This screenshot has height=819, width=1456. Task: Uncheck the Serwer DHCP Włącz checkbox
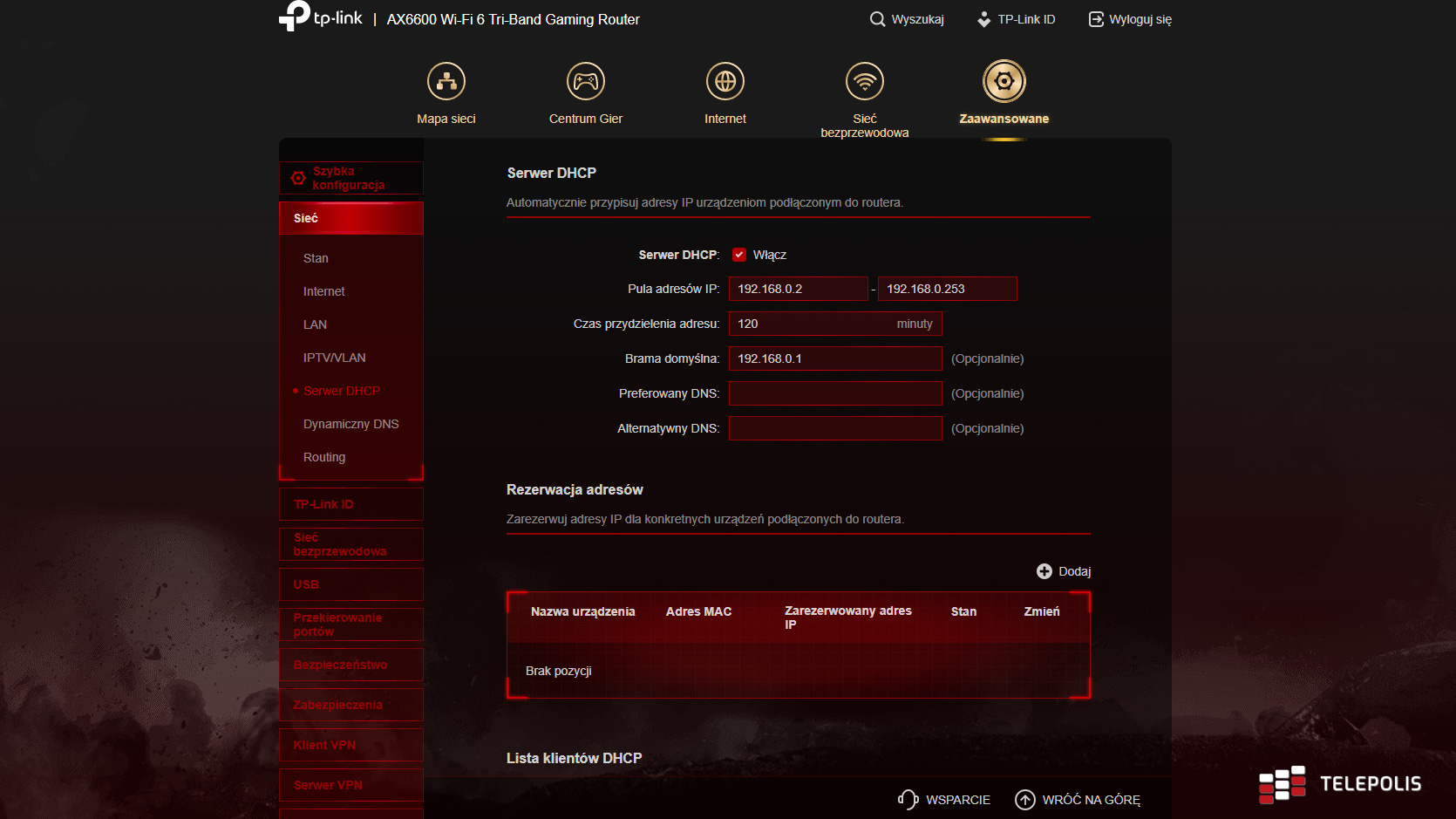(739, 255)
